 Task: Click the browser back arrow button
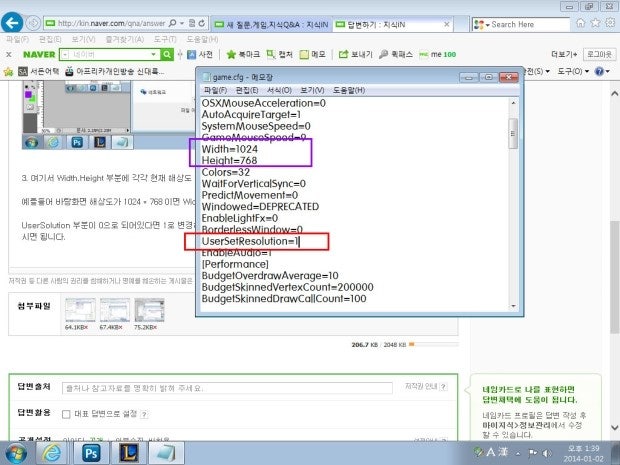pos(13,22)
